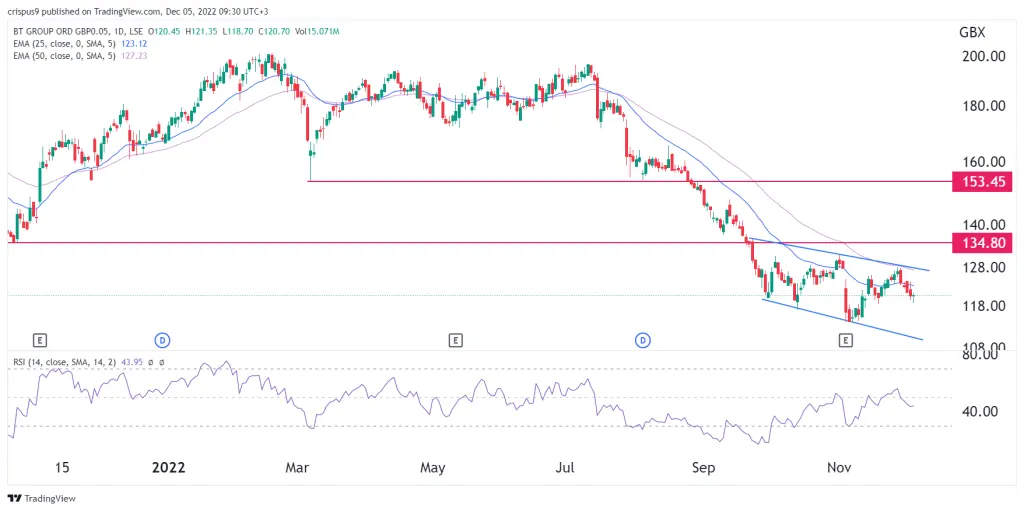
Task: Click the TradingView logo at bottom left
Action: (42, 499)
